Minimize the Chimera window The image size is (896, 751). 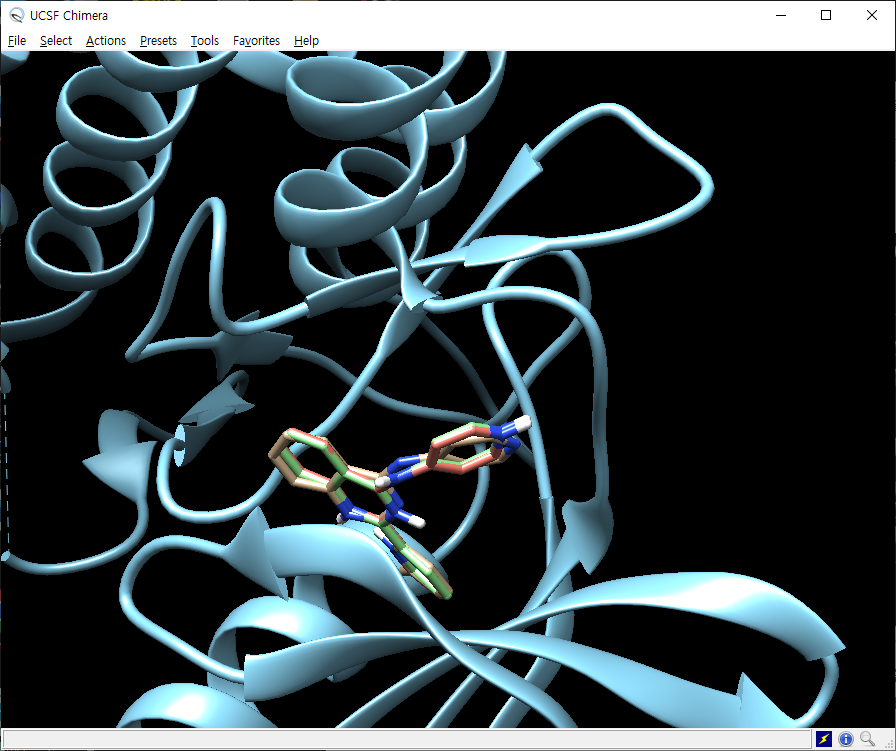click(x=781, y=15)
